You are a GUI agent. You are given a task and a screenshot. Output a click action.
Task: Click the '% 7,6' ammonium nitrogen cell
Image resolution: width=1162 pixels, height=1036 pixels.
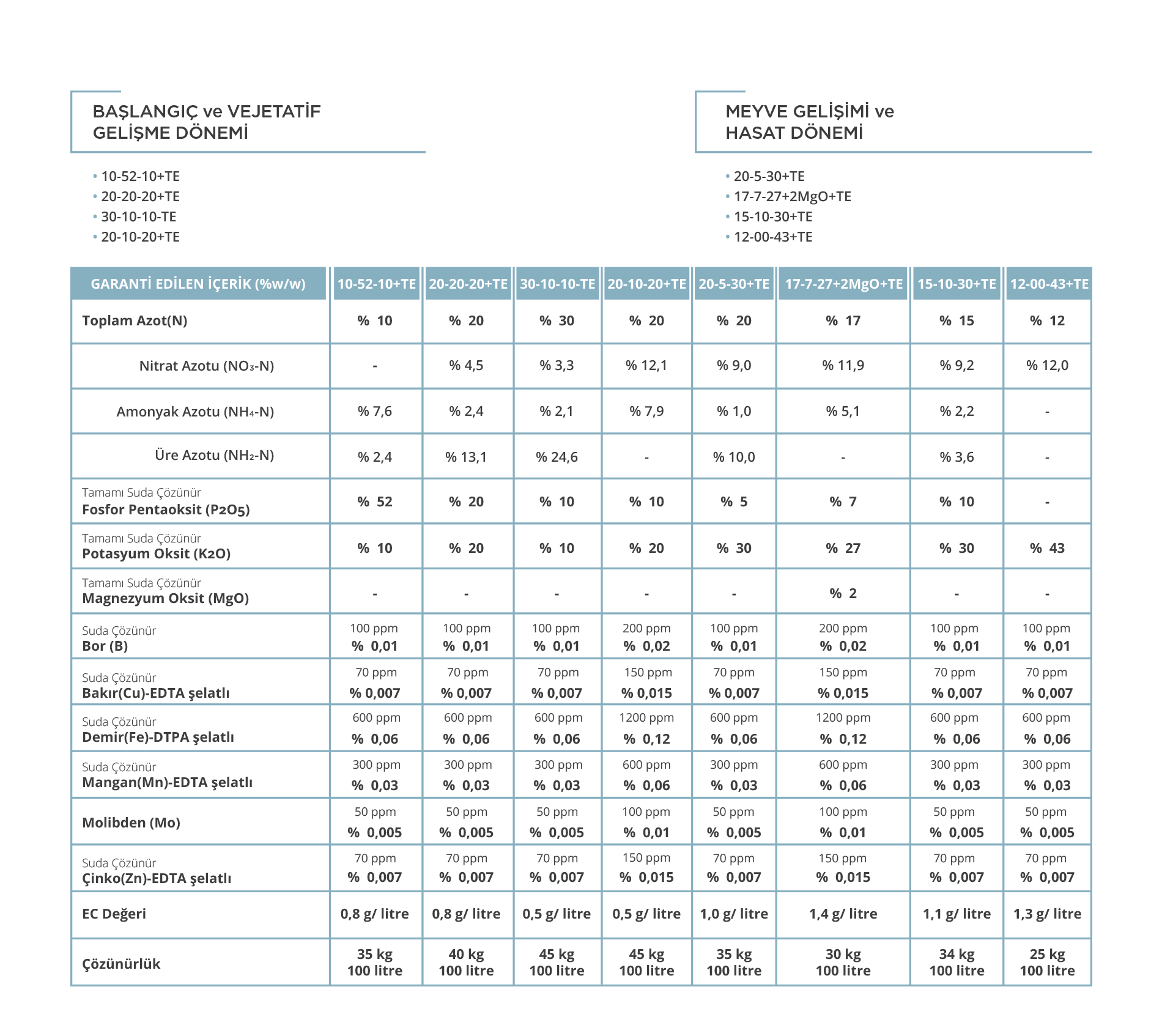[375, 411]
